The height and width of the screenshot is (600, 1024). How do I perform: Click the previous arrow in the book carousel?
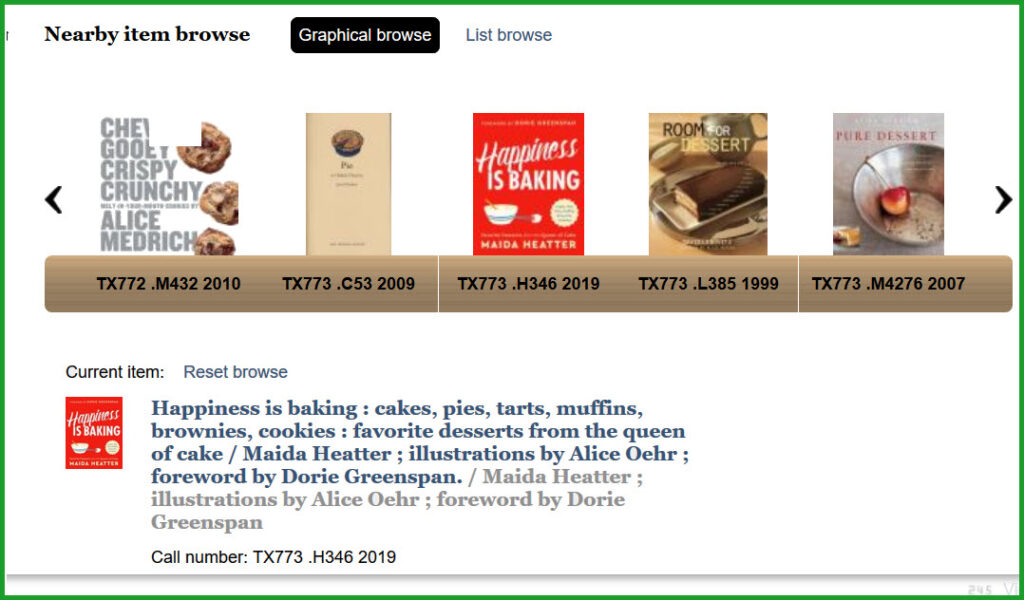pos(54,200)
